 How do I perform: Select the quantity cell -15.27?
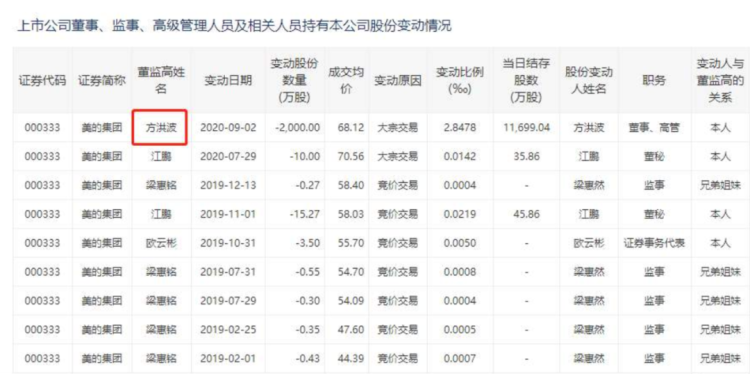point(304,214)
